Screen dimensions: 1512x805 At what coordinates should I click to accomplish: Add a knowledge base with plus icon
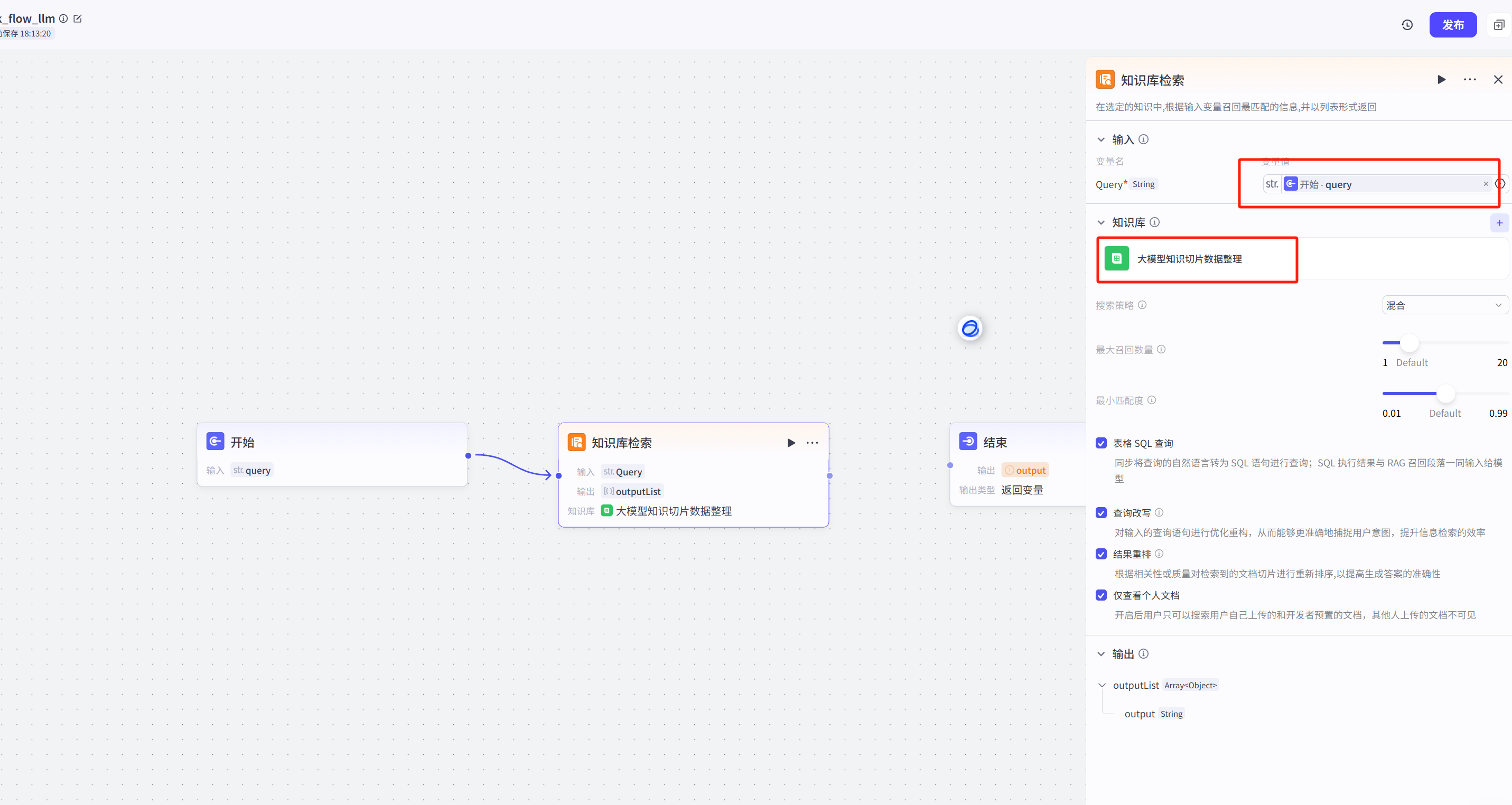click(1499, 222)
